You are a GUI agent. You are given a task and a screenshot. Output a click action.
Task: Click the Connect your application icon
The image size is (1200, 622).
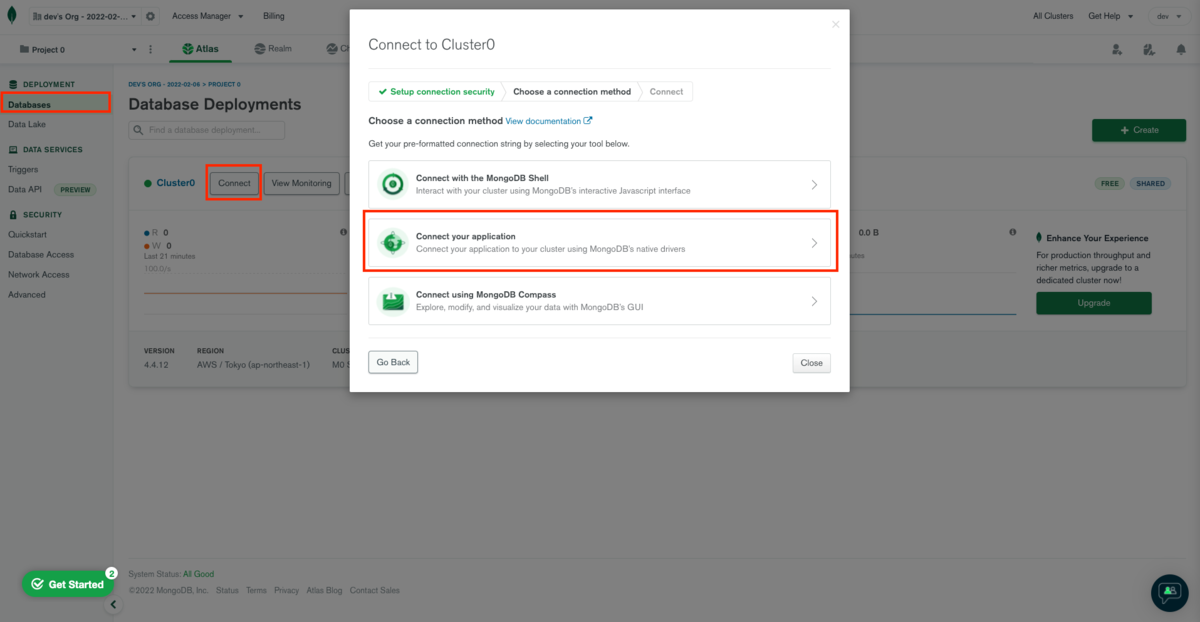click(393, 242)
